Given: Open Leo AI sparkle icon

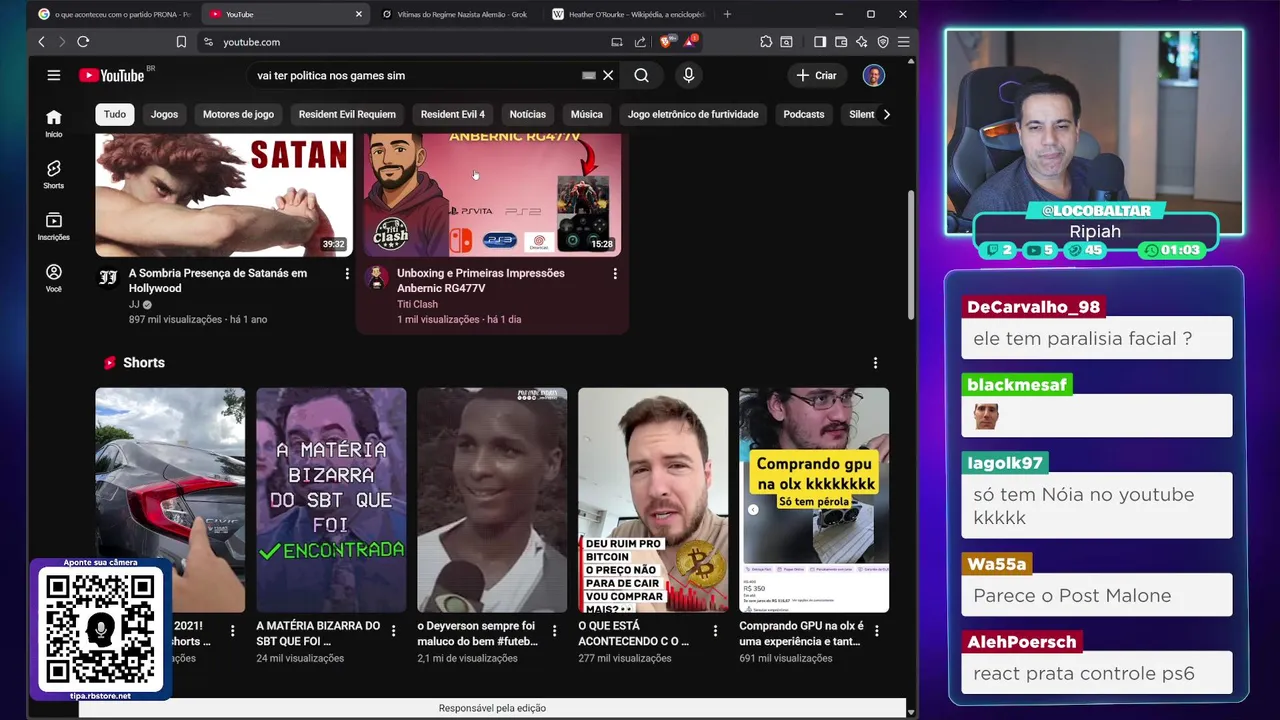Looking at the screenshot, I should click(x=862, y=42).
